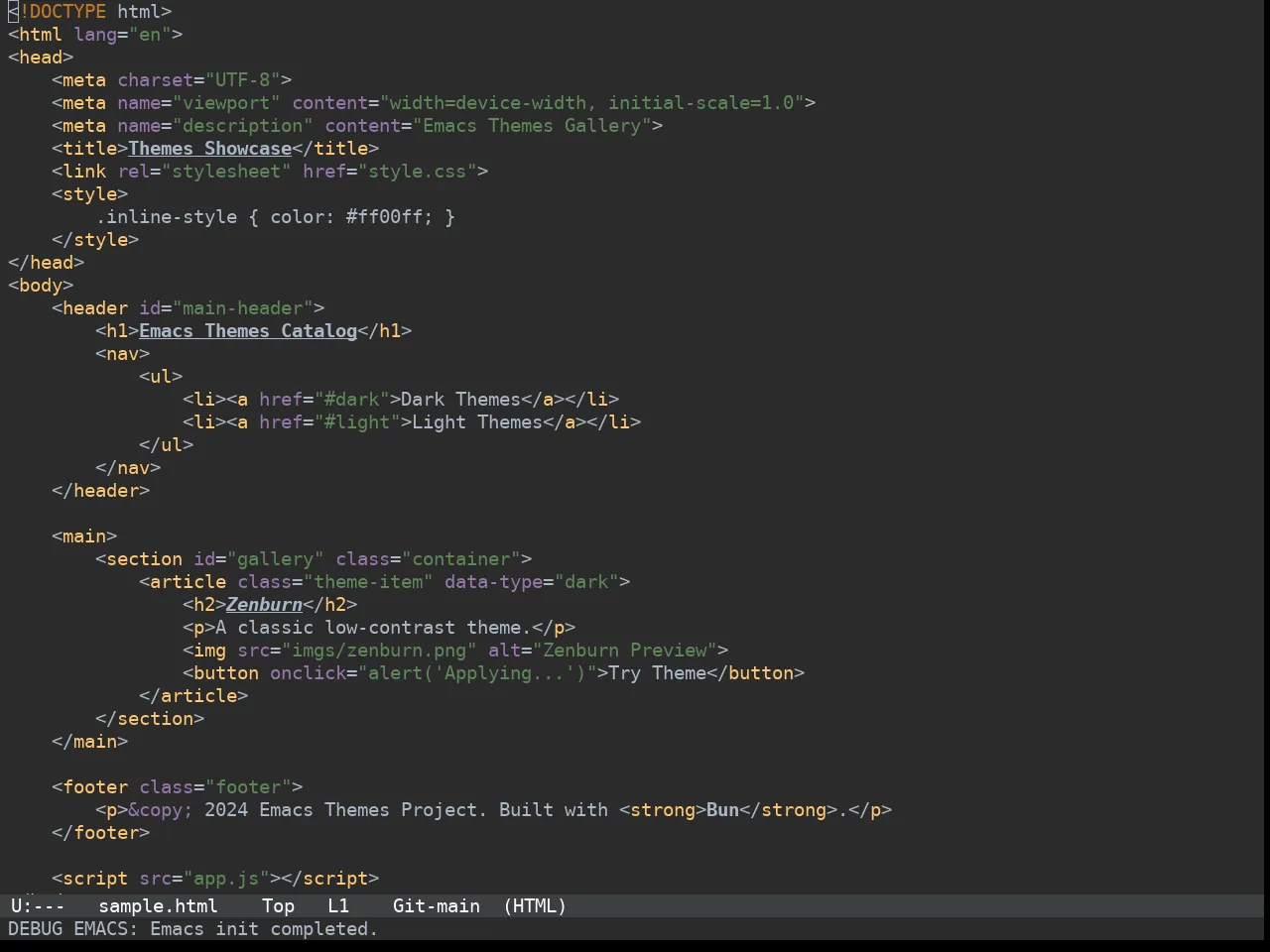This screenshot has width=1270, height=952.
Task: Click the echo area message 'Emacs init completed.'
Action: (x=264, y=929)
